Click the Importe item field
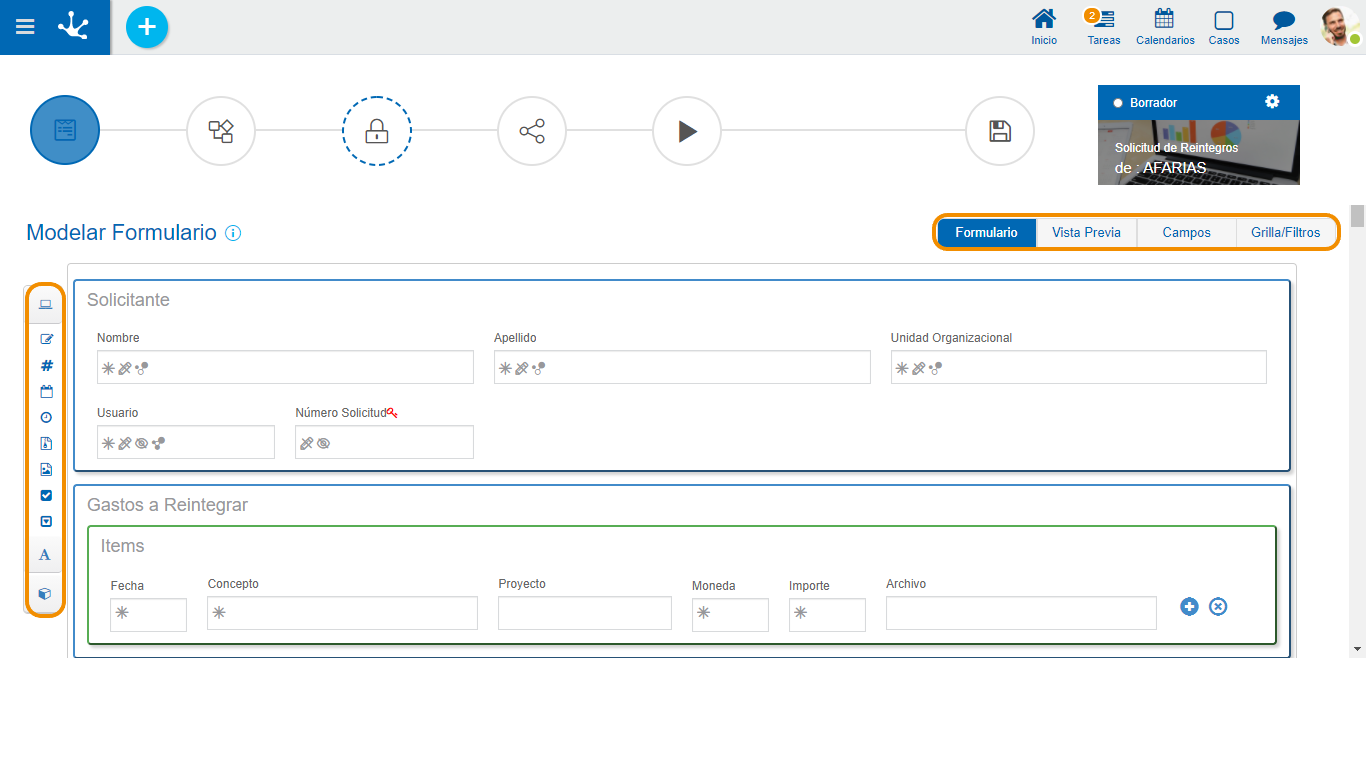The width and height of the screenshot is (1366, 768). [827, 615]
